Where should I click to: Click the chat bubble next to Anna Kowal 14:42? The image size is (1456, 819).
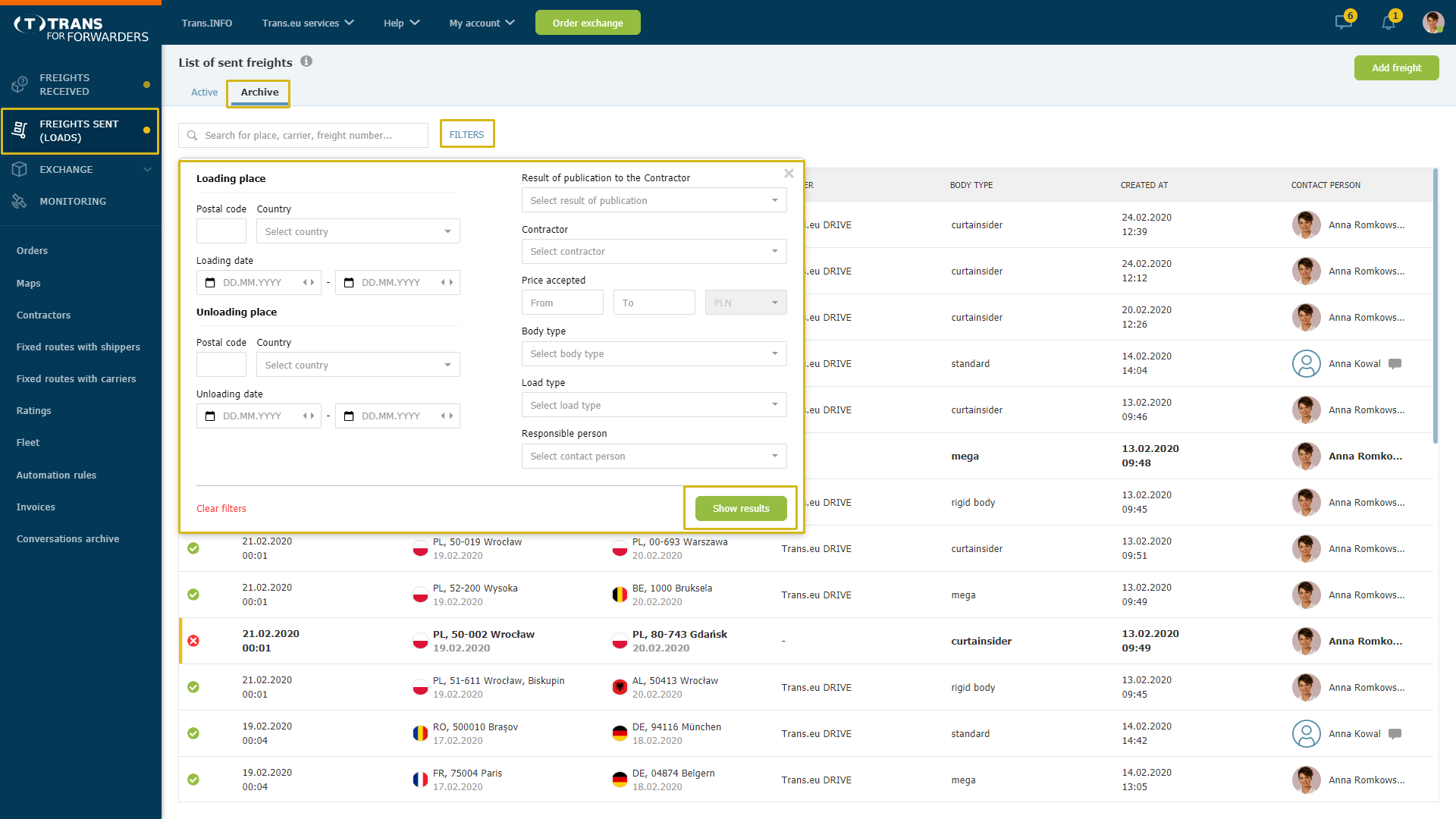(x=1395, y=734)
